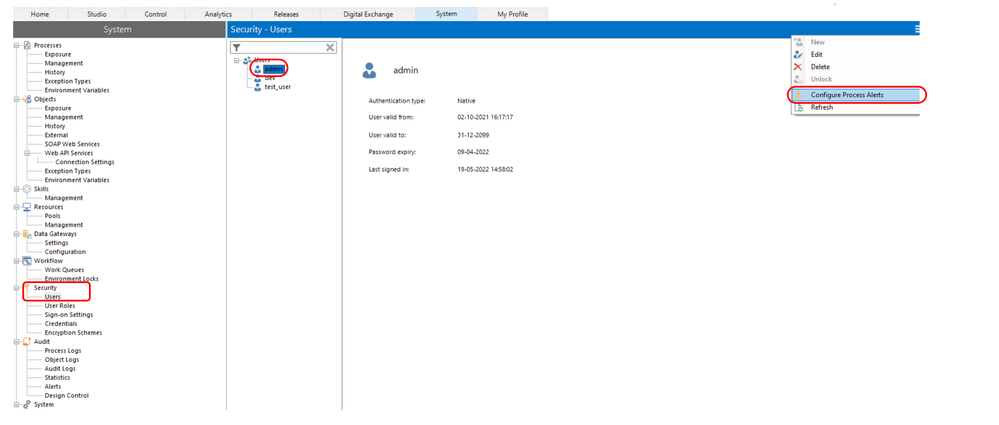The width and height of the screenshot is (999, 425).
Task: Switch to the Studio tab
Action: (96, 14)
